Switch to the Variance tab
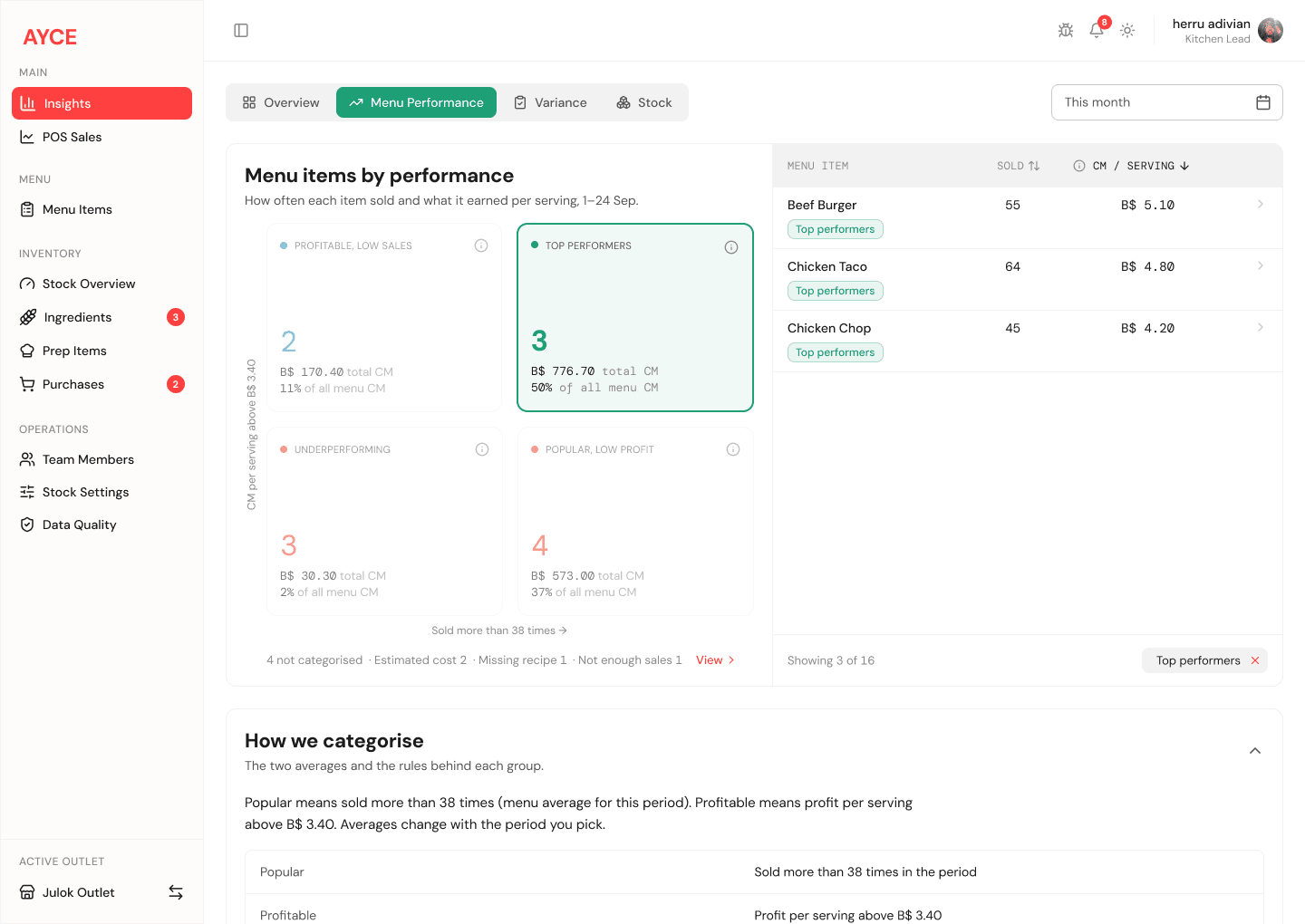Viewport: 1305px width, 924px height. point(550,102)
